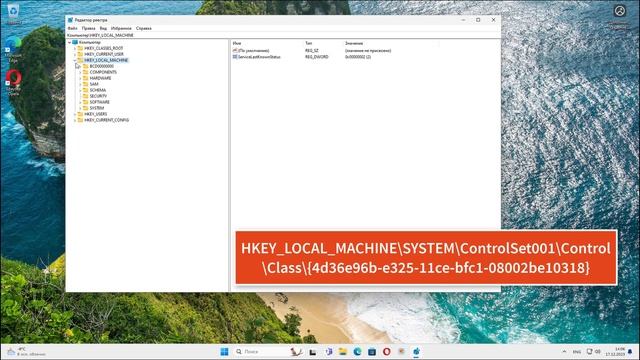Click the BCD00000000 folder icon
The height and width of the screenshot is (360, 640).
pyautogui.click(x=85, y=66)
